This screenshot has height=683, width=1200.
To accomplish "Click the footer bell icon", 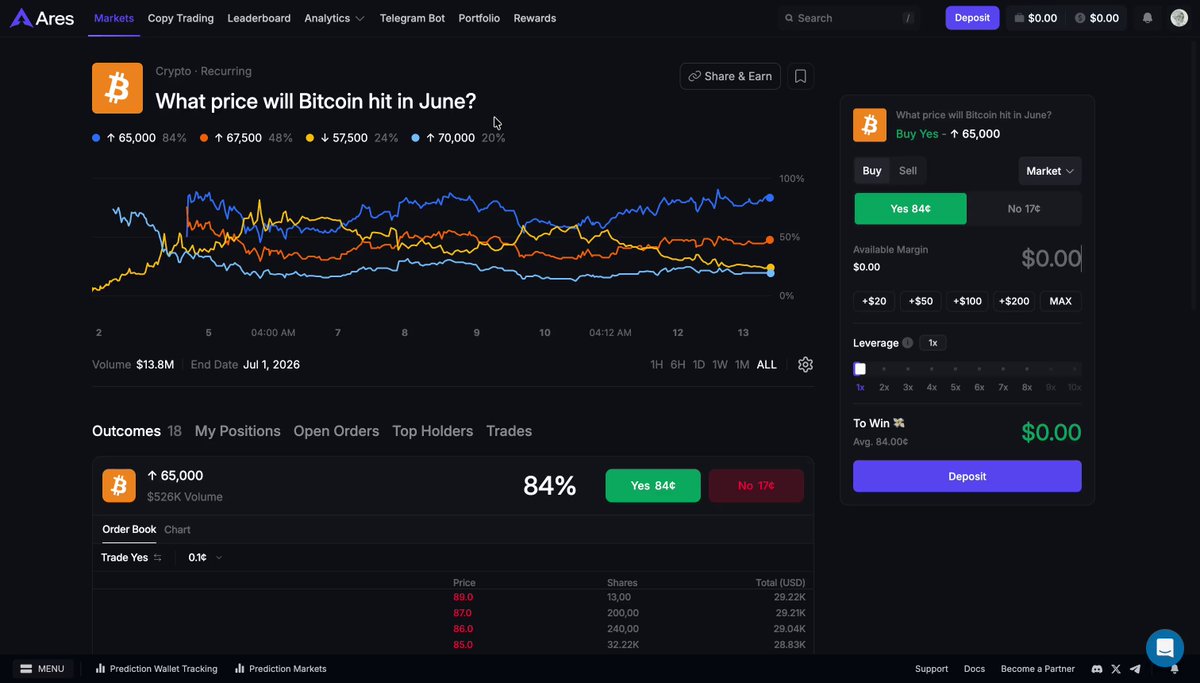I will 1174,669.
